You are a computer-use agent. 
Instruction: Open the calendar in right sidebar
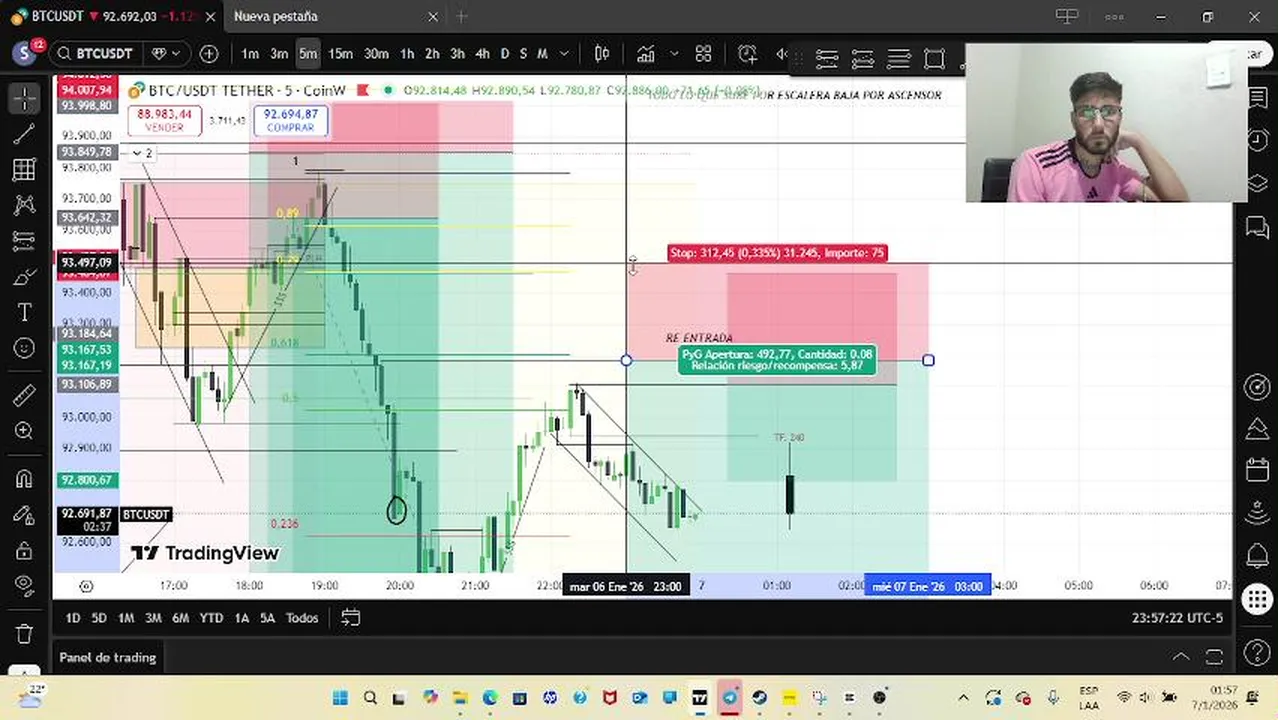1257,470
